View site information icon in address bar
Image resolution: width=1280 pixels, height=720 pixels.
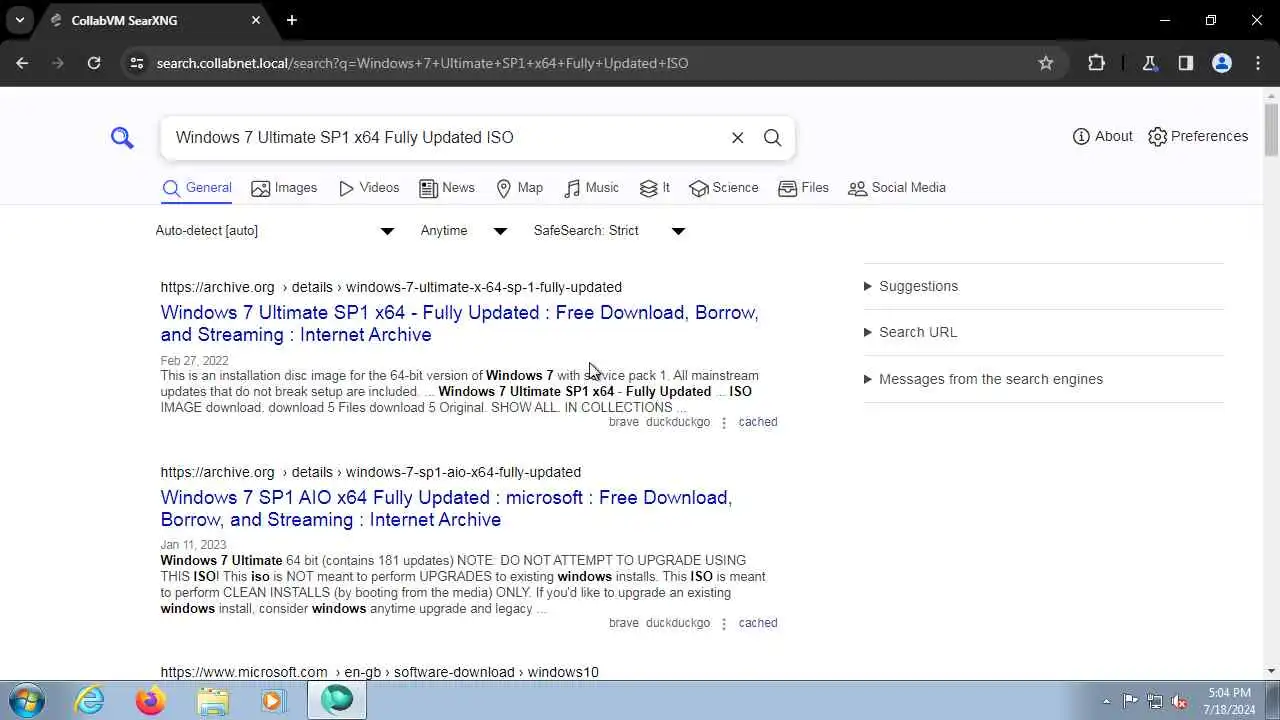point(137,63)
